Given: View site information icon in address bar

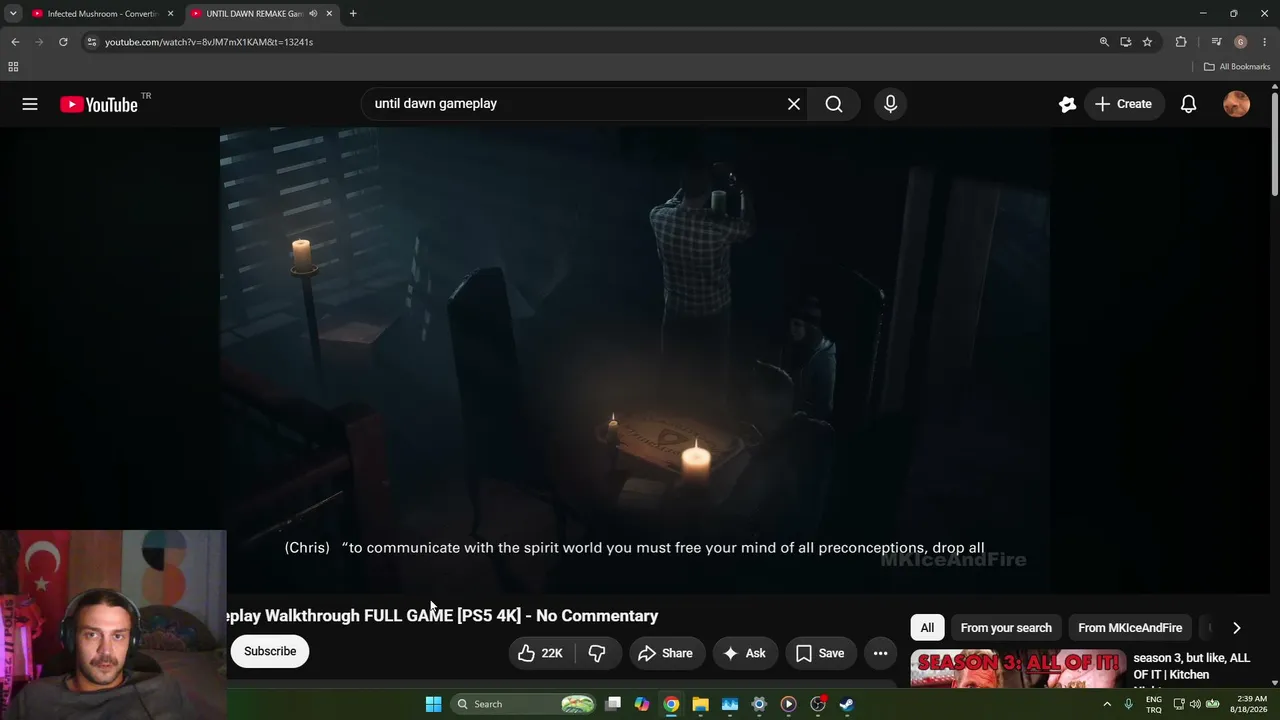Looking at the screenshot, I should coord(91,42).
